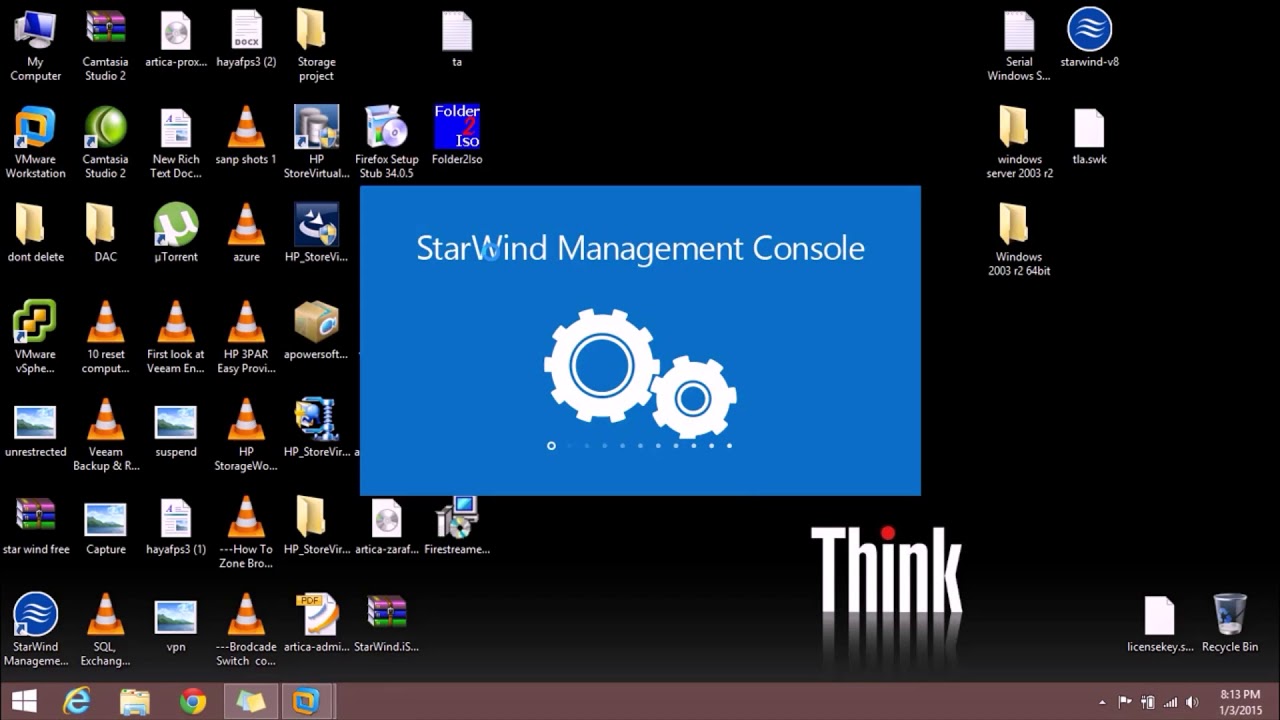Select the Camtasia Studio 2 green ball shortcut
The image size is (1280, 720).
105,143
